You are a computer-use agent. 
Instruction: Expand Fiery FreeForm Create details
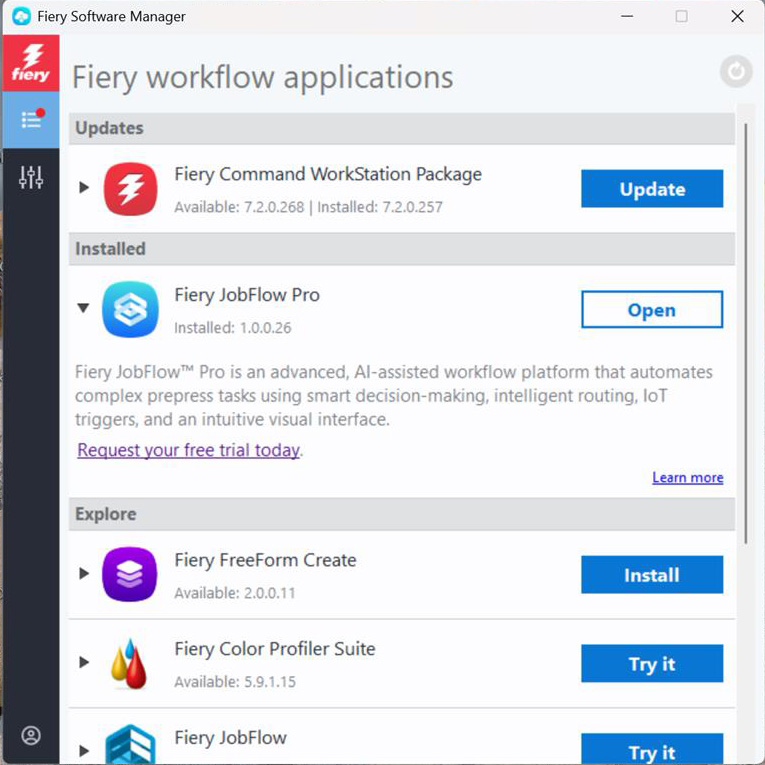pyautogui.click(x=84, y=573)
